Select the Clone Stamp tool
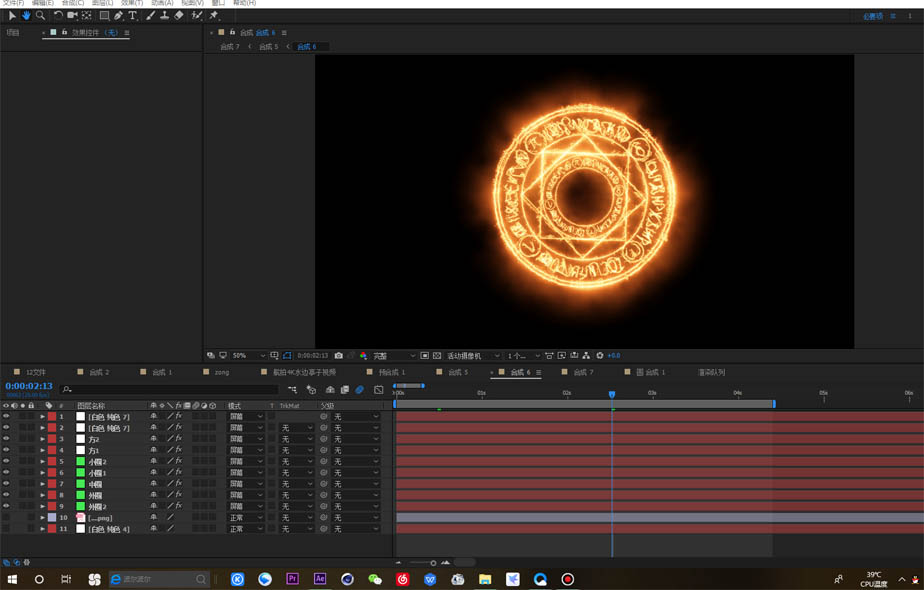Image resolution: width=924 pixels, height=590 pixels. click(x=165, y=16)
